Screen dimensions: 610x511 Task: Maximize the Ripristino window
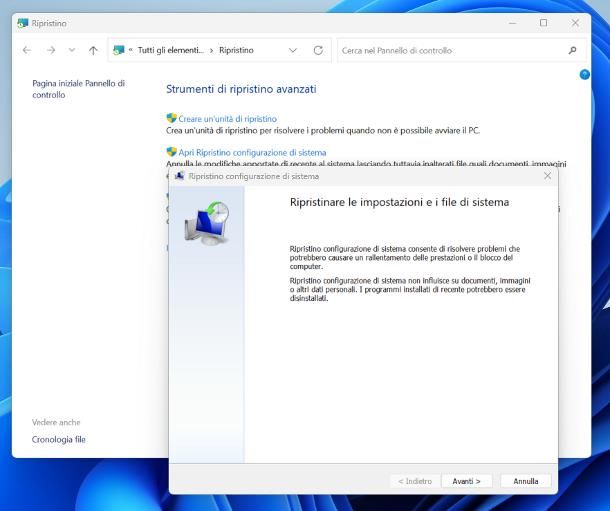coord(543,23)
